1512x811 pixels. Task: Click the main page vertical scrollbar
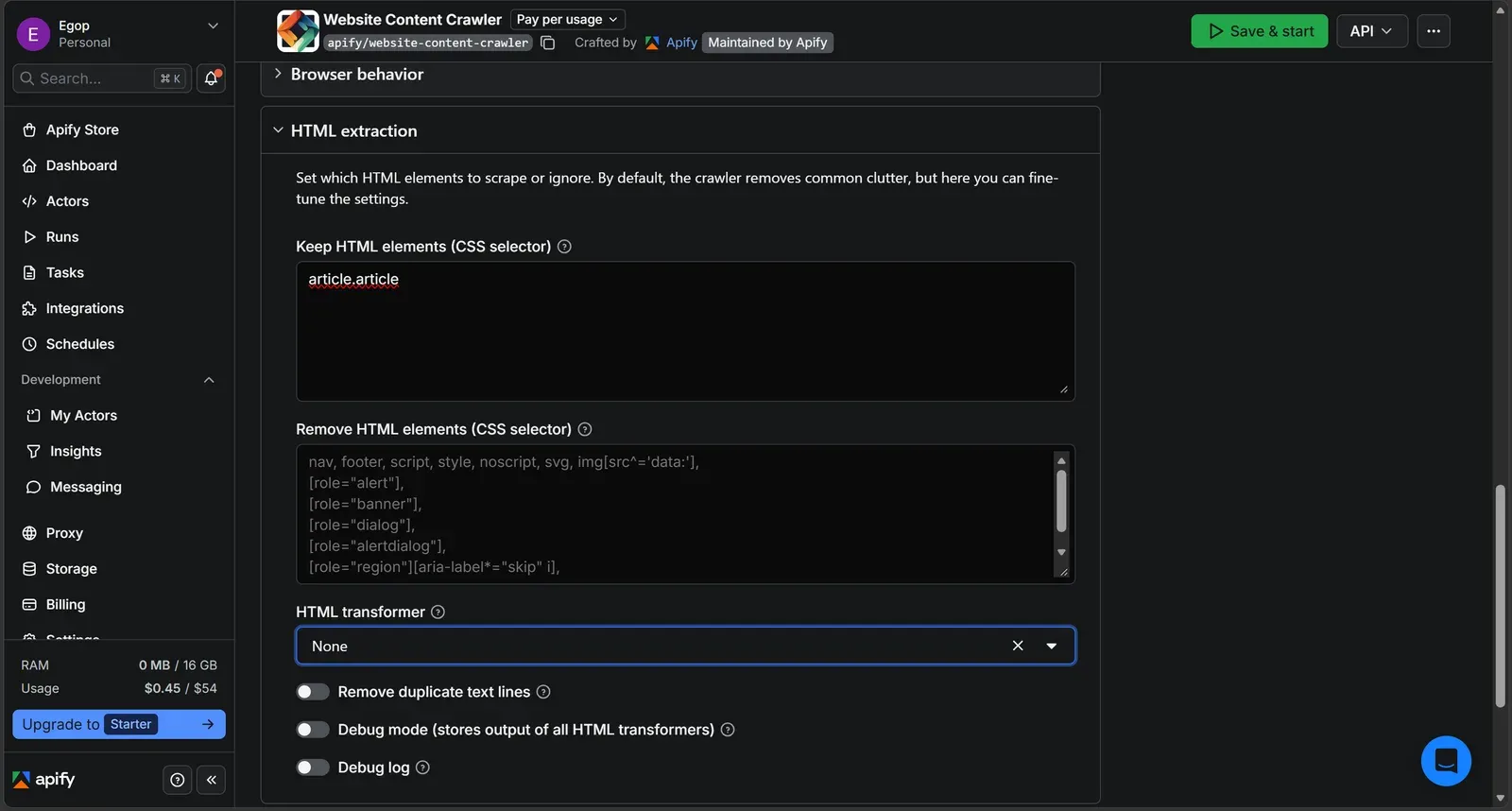[1500, 595]
